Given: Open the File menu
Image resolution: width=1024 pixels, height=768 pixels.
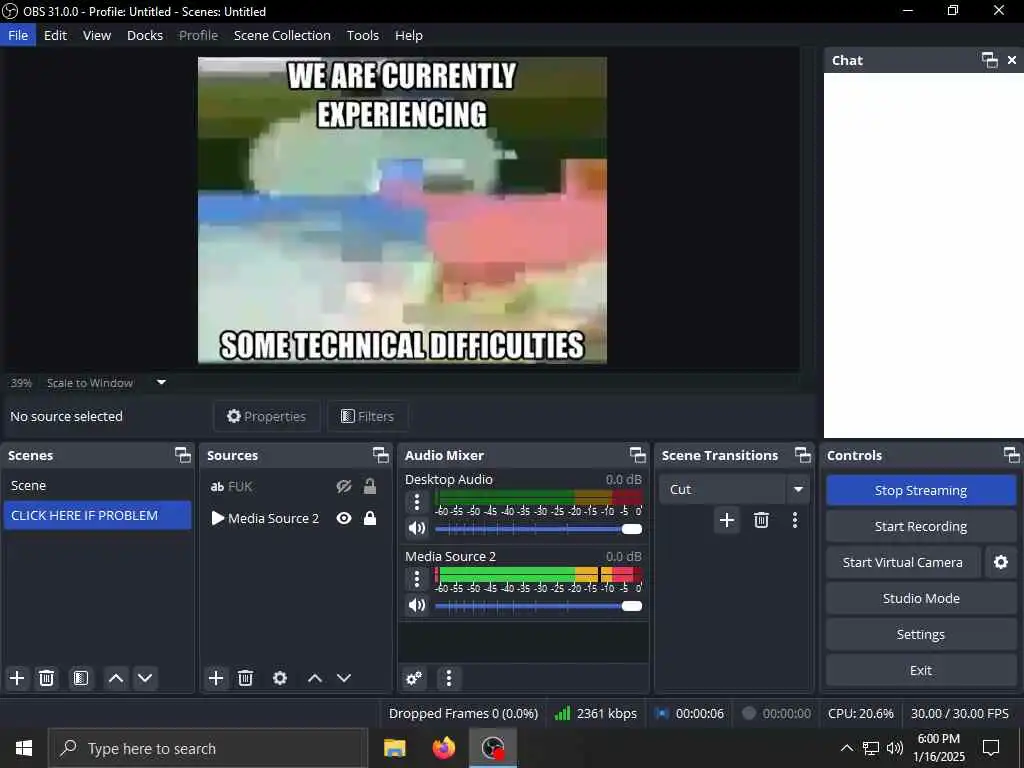Looking at the screenshot, I should pos(18,35).
